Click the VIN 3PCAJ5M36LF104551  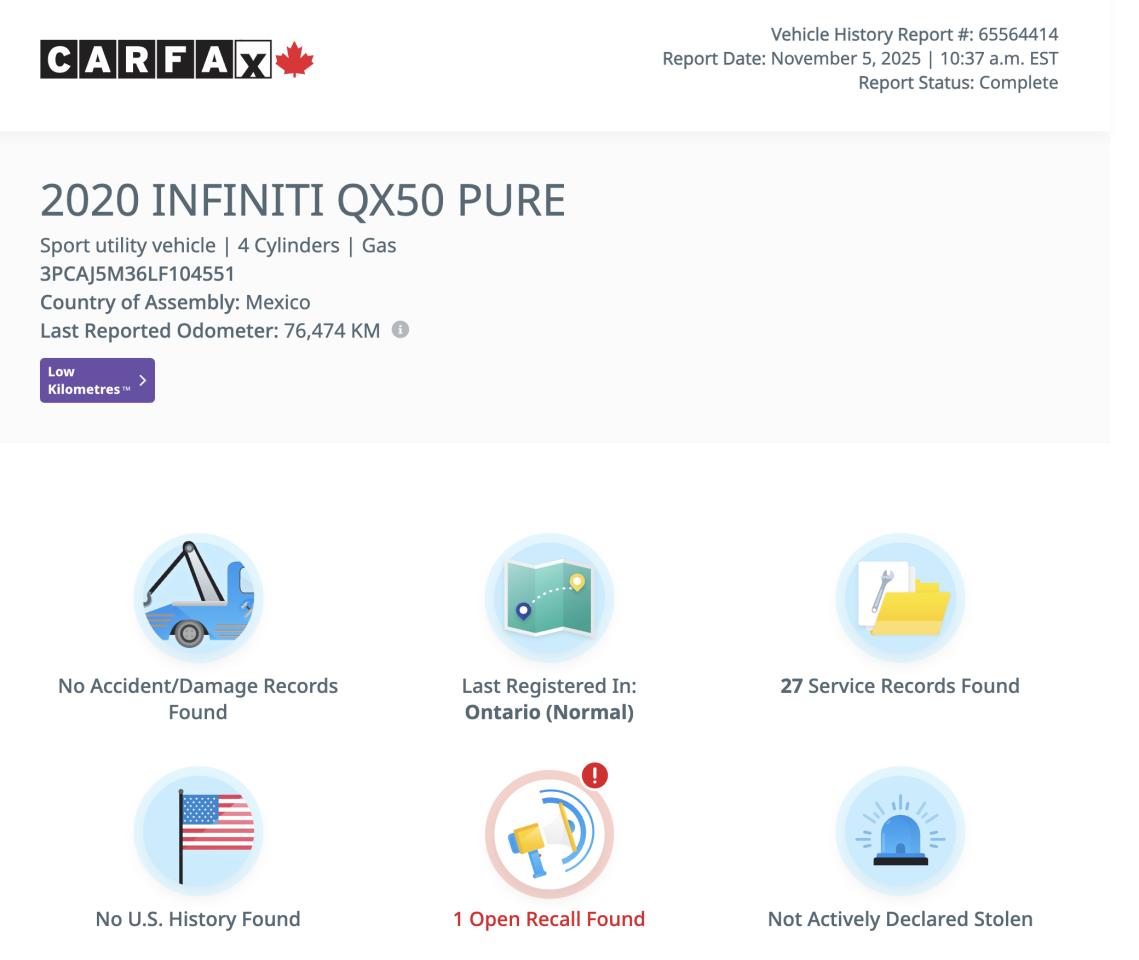pos(138,273)
